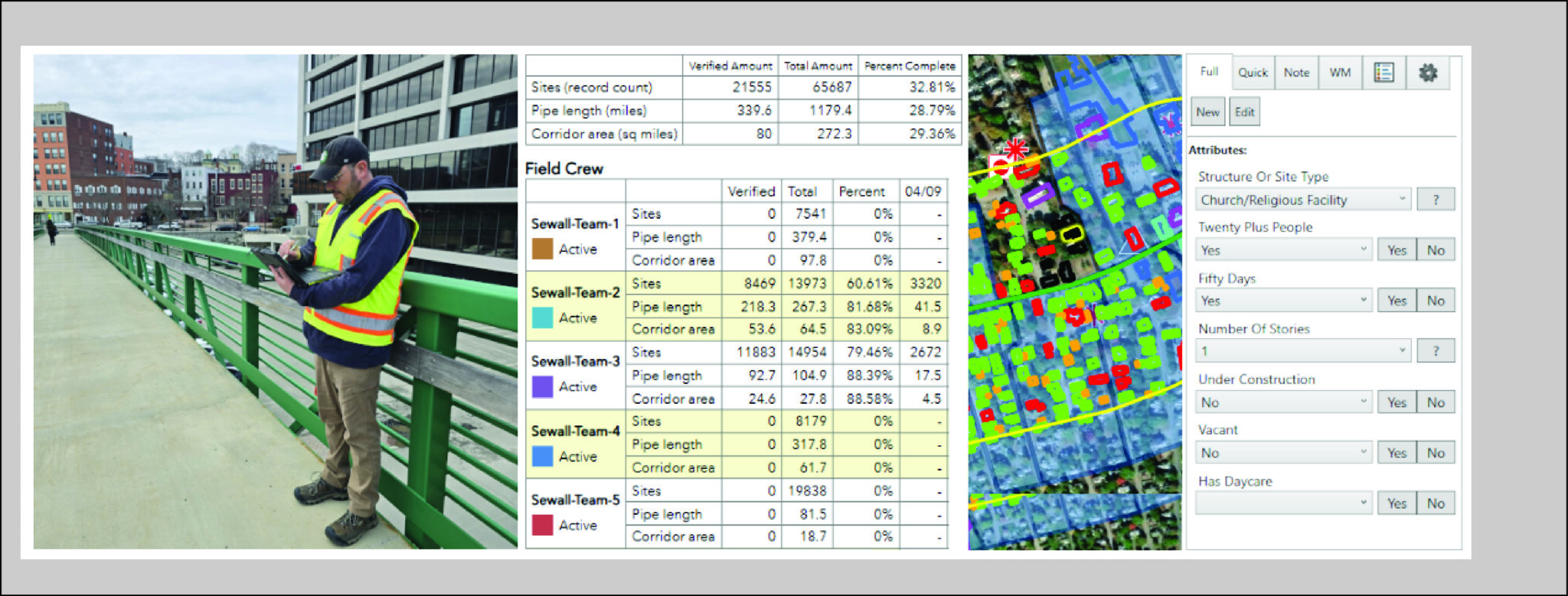Click help button beside Structure Or Site Type
This screenshot has height=596, width=1568.
point(1435,200)
